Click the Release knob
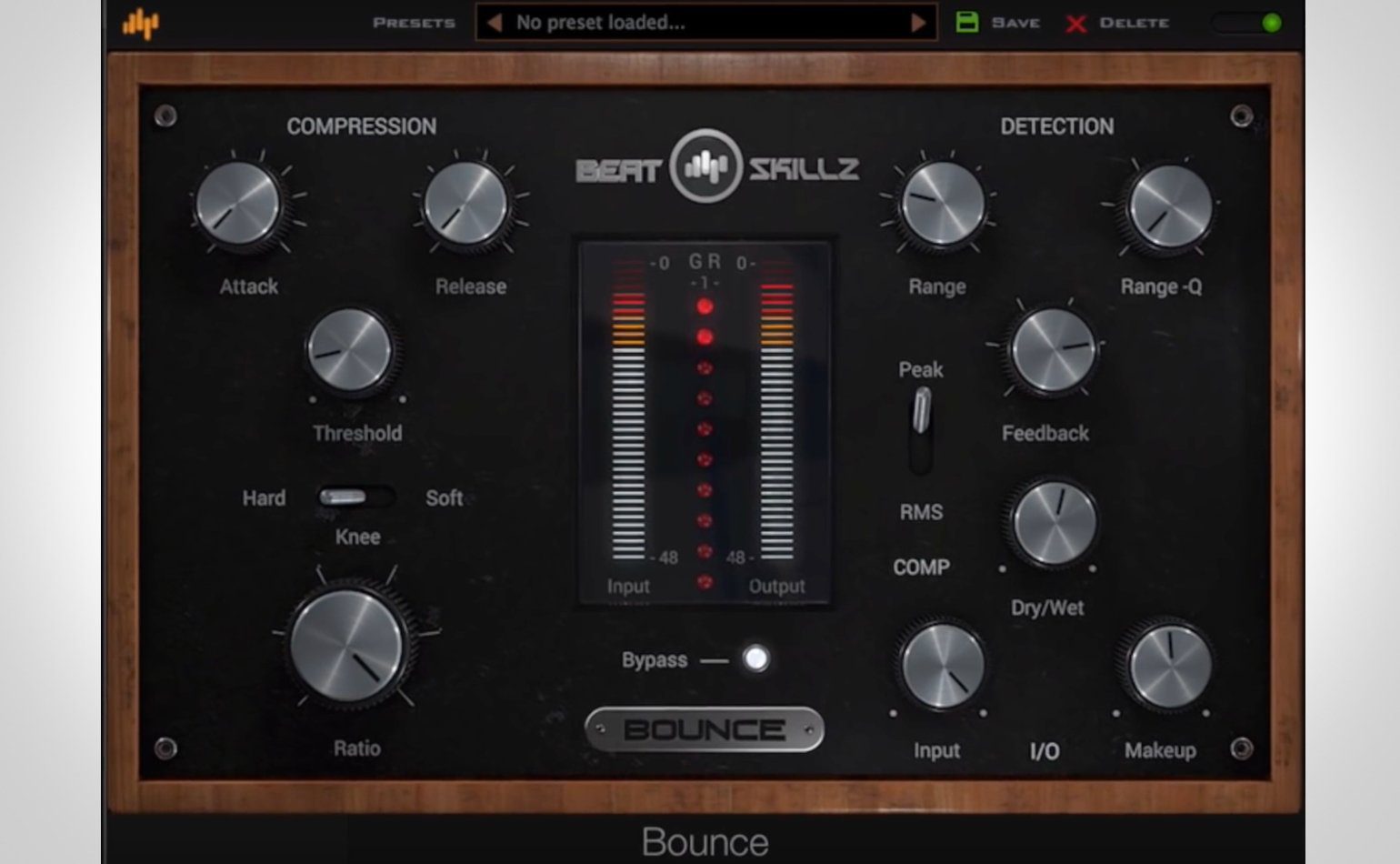The height and width of the screenshot is (864, 1400). [x=466, y=205]
